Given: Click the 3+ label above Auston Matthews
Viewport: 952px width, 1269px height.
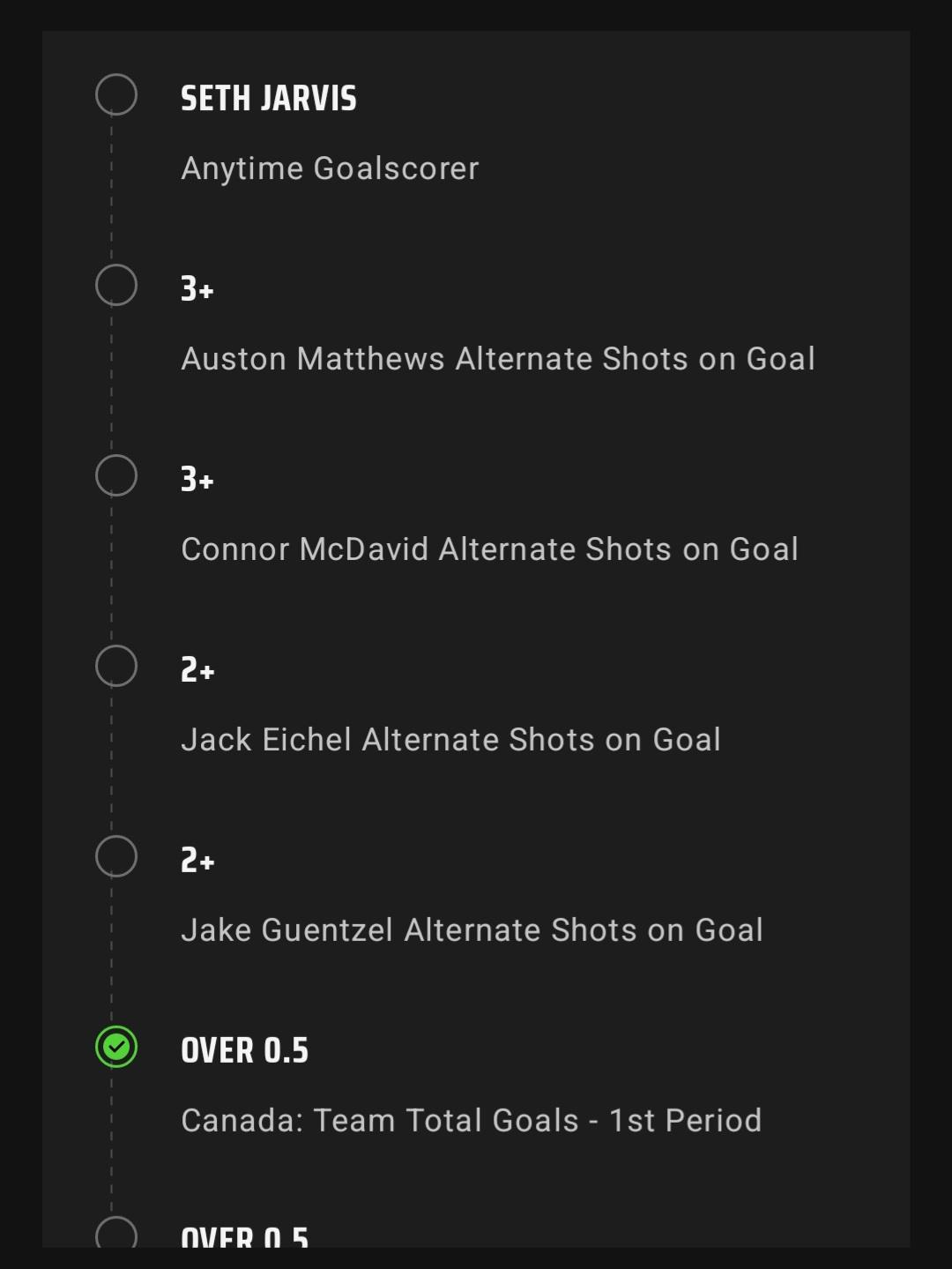Looking at the screenshot, I should coord(197,288).
